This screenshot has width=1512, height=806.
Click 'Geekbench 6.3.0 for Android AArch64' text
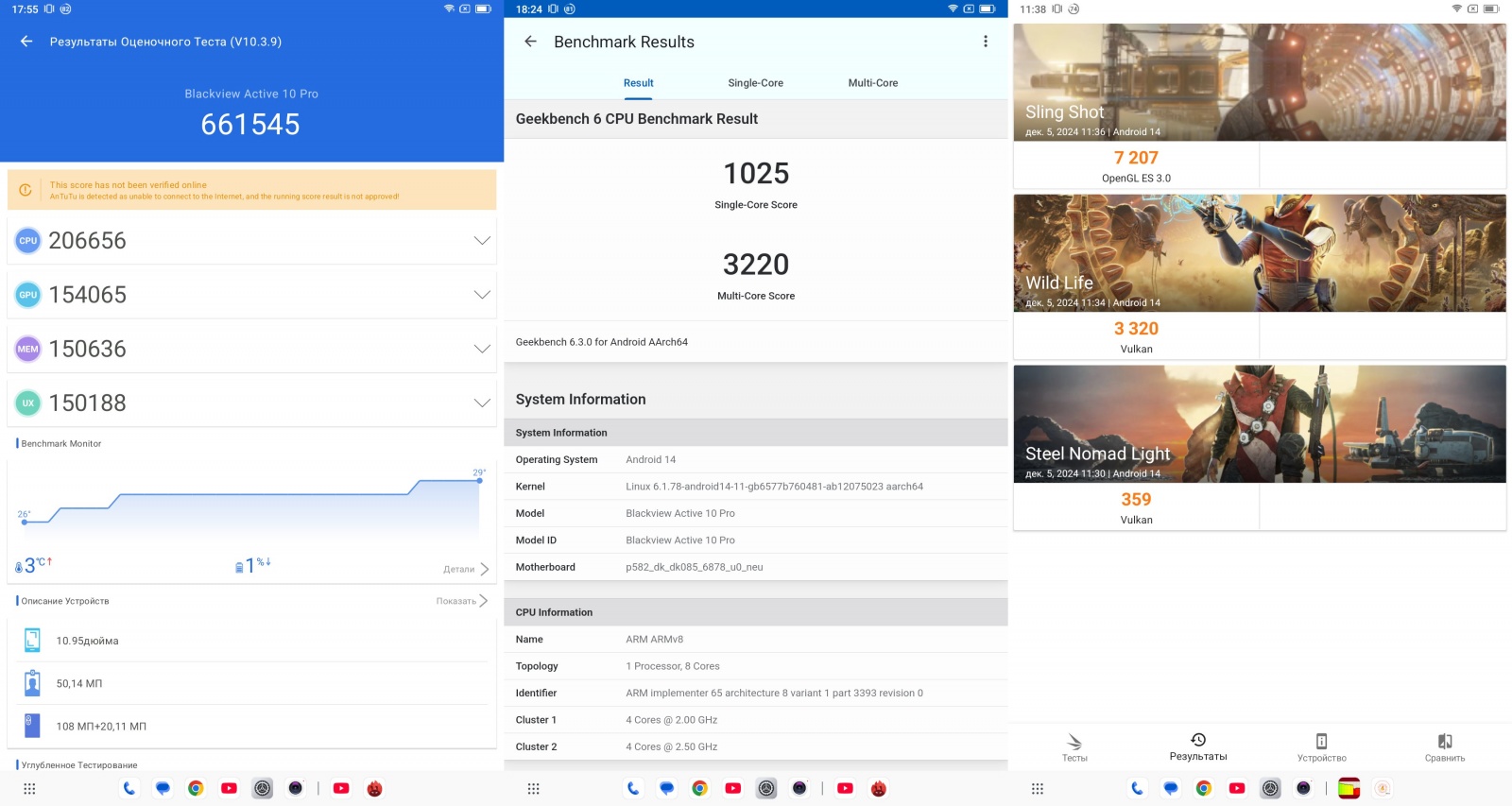(602, 342)
